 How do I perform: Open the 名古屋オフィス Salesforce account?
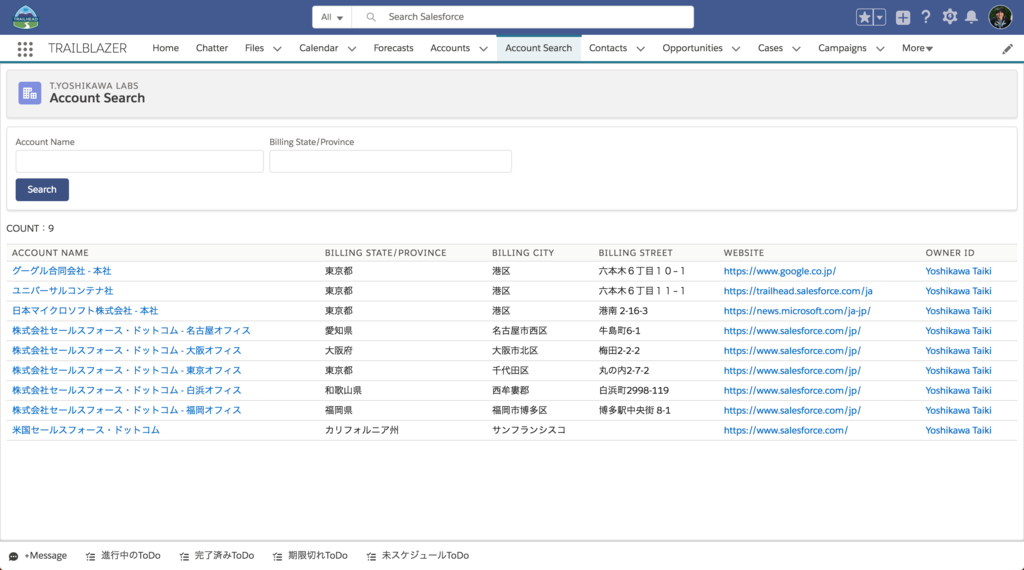click(x=131, y=331)
